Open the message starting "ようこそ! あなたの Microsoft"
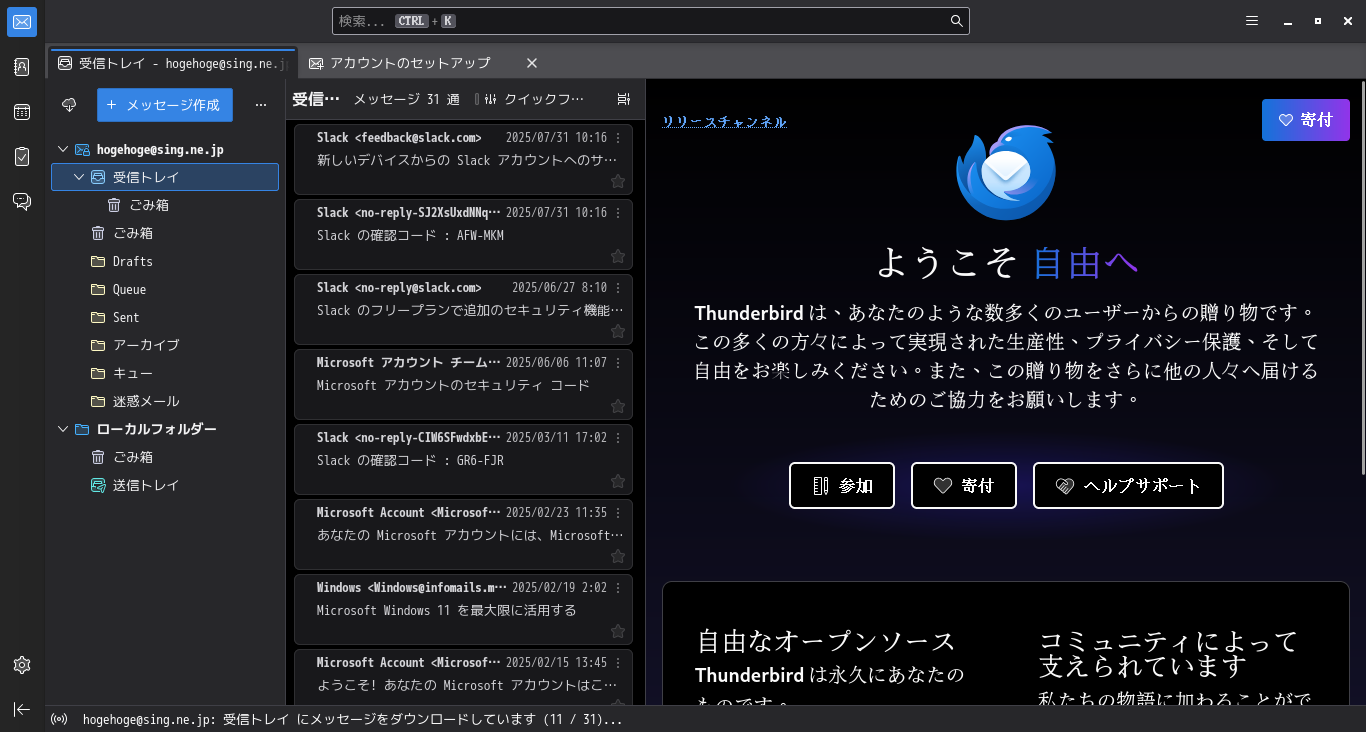The image size is (1366, 732). click(463, 677)
